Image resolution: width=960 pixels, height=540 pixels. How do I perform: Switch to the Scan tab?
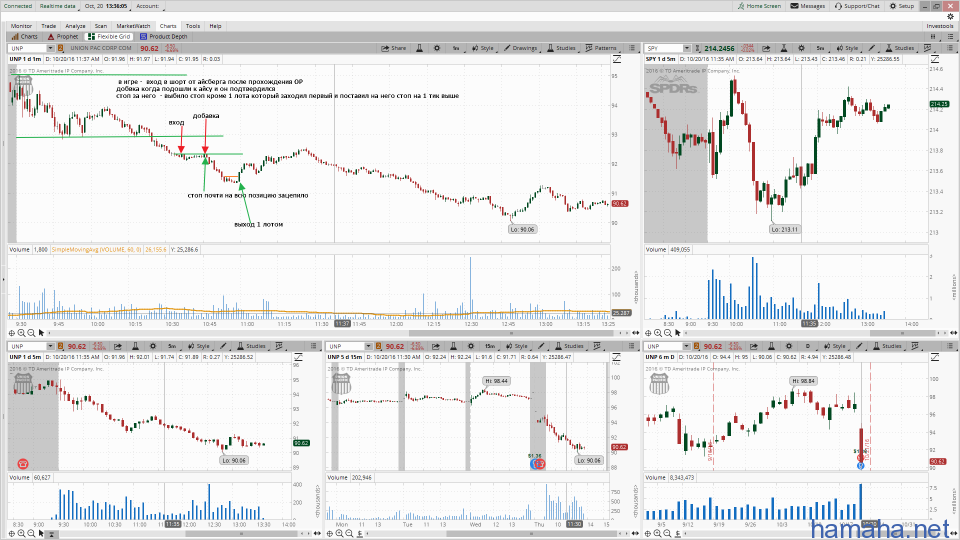100,26
